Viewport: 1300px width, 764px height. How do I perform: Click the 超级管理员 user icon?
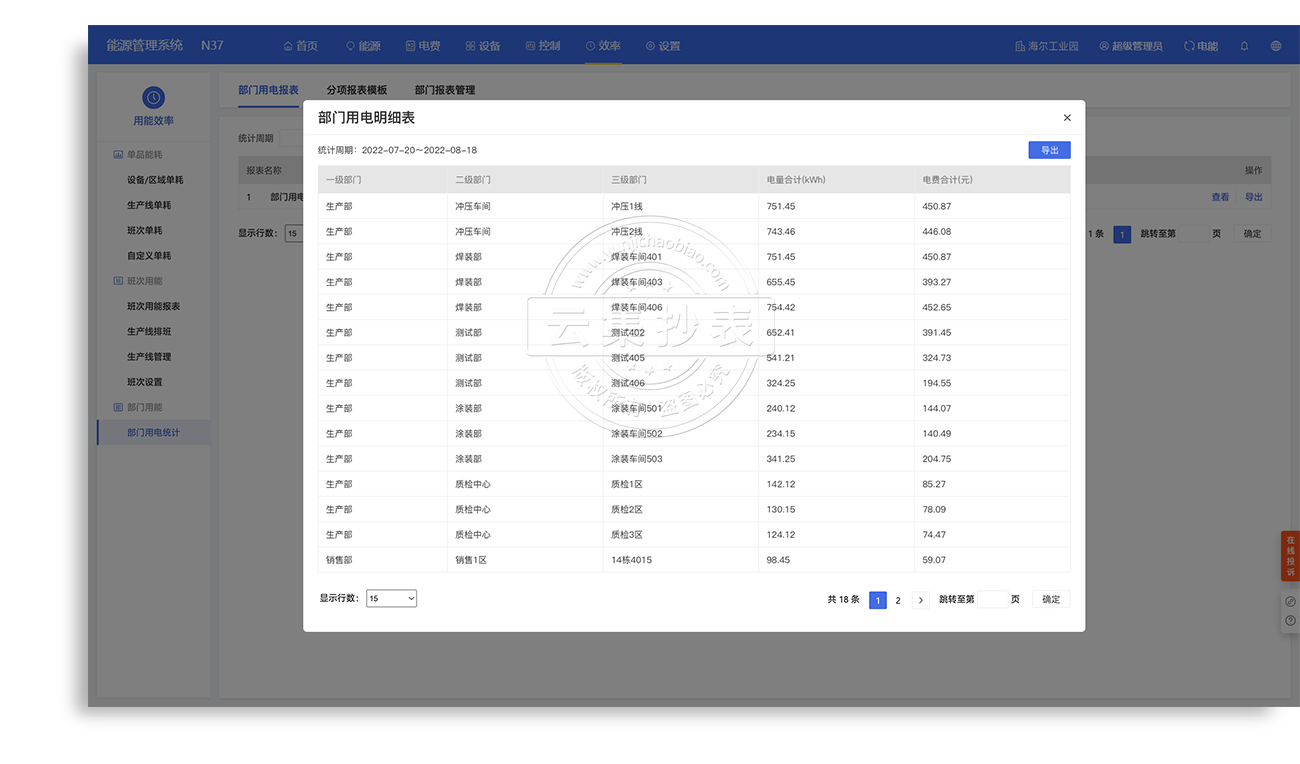coord(1104,46)
